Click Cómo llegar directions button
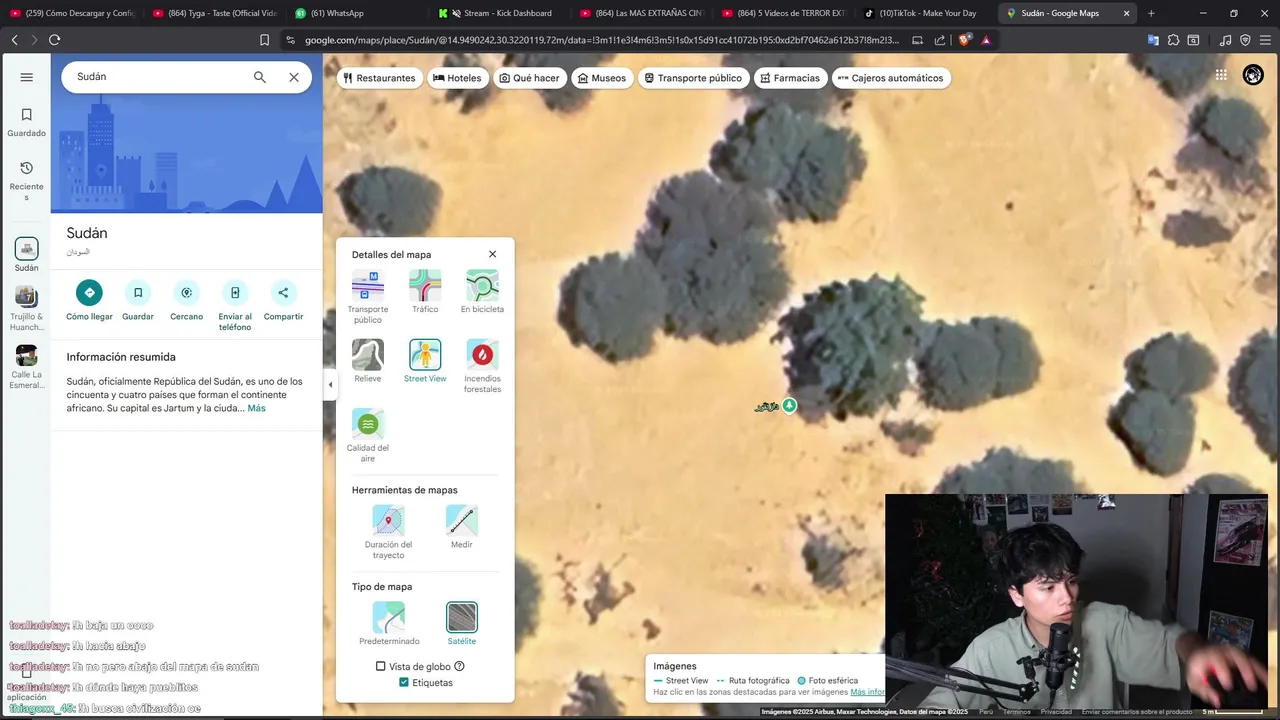The height and width of the screenshot is (720, 1280). pyautogui.click(x=89, y=301)
